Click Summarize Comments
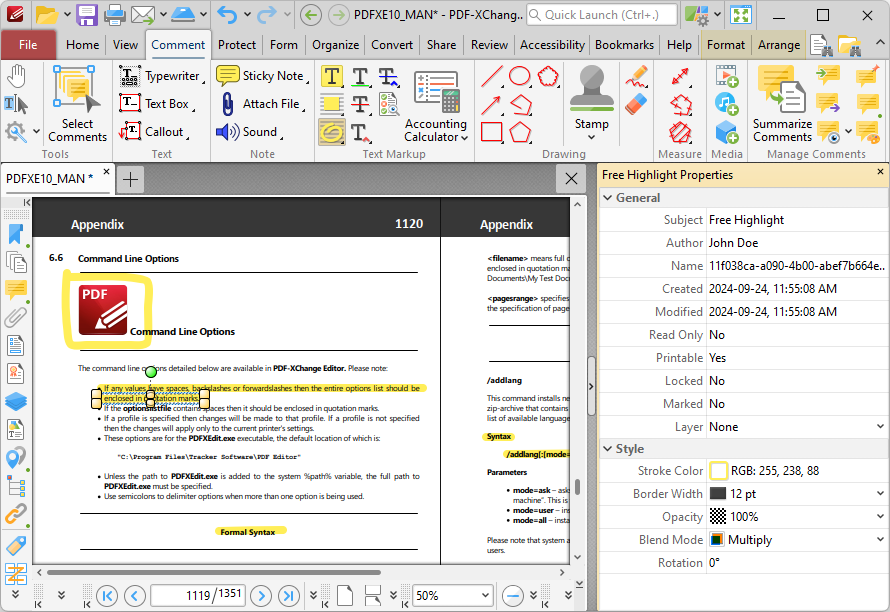This screenshot has height=612, width=890. tap(782, 105)
